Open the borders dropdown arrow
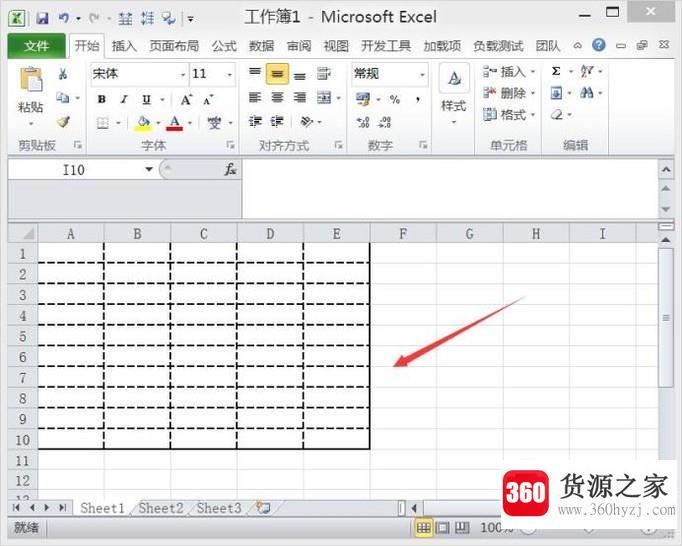The image size is (682, 546). (118, 124)
